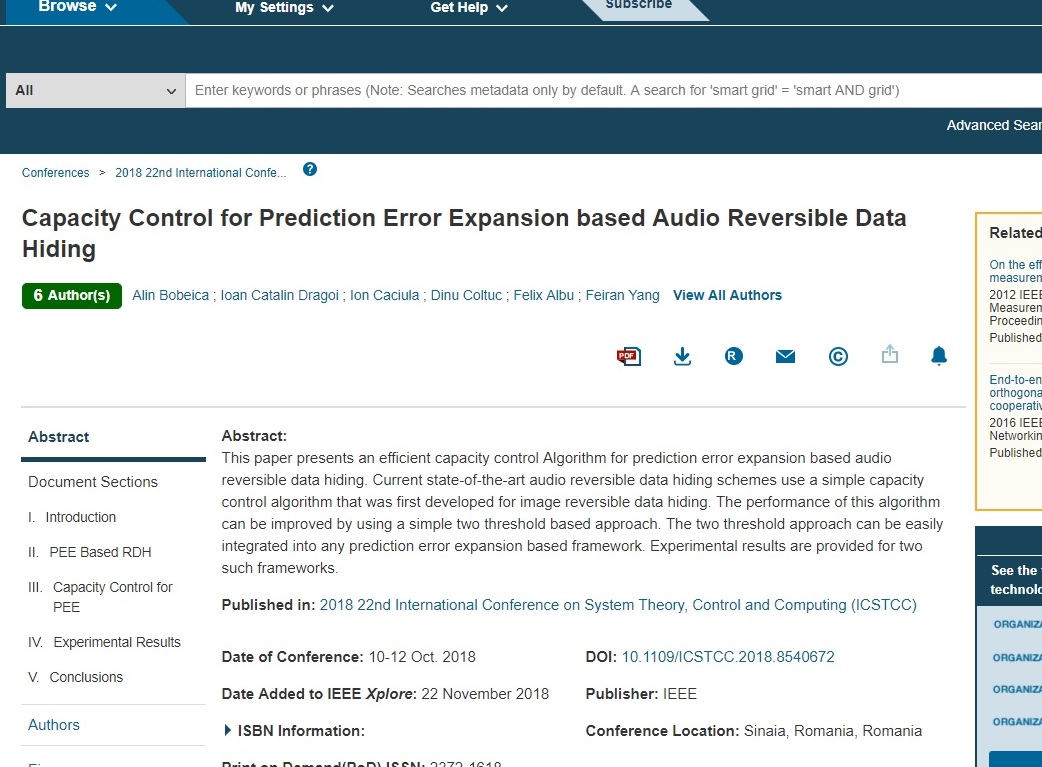Select Document Sections in the sidebar

pyautogui.click(x=93, y=482)
